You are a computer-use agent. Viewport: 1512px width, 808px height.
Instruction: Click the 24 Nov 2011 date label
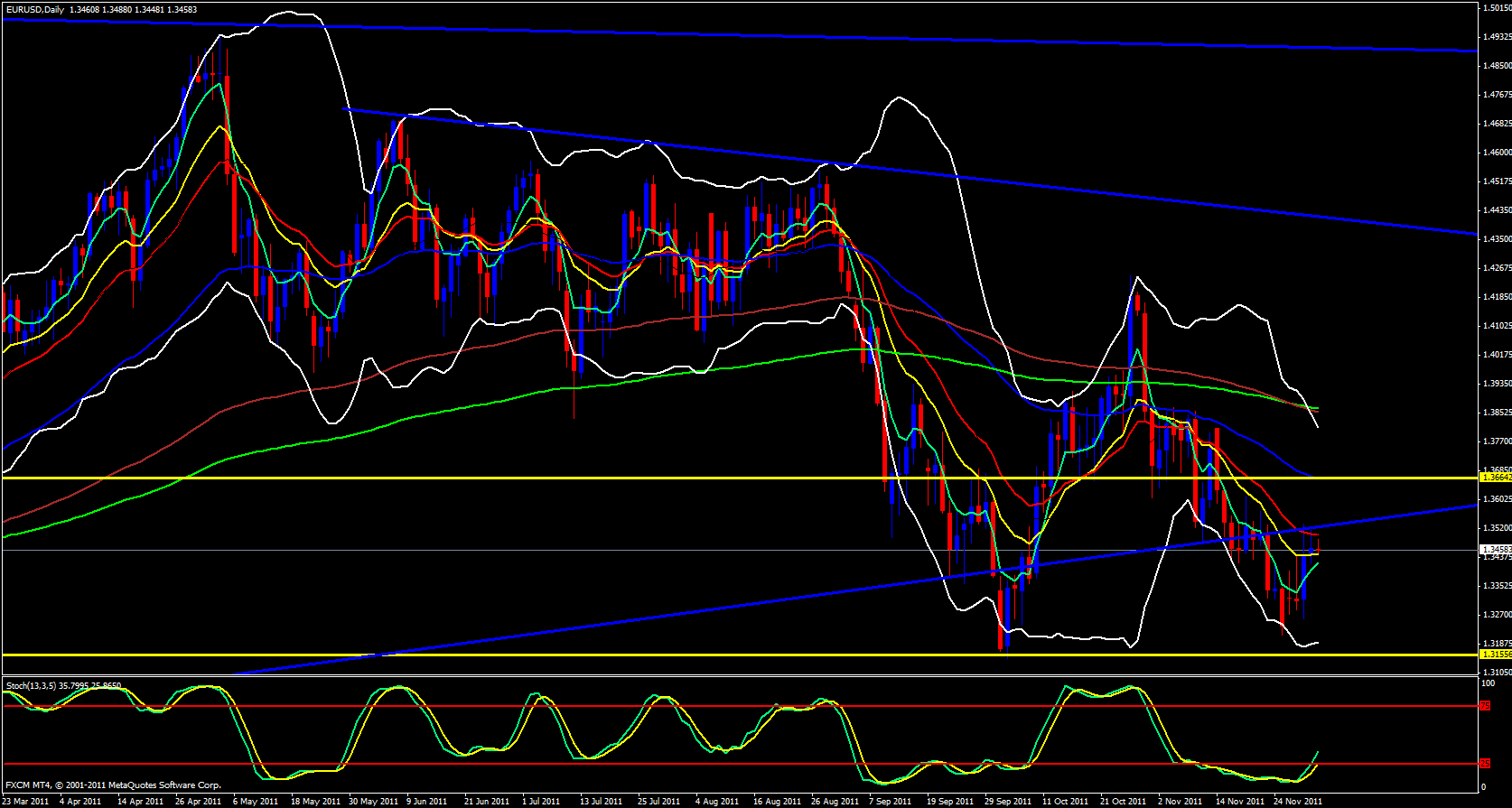1298,801
